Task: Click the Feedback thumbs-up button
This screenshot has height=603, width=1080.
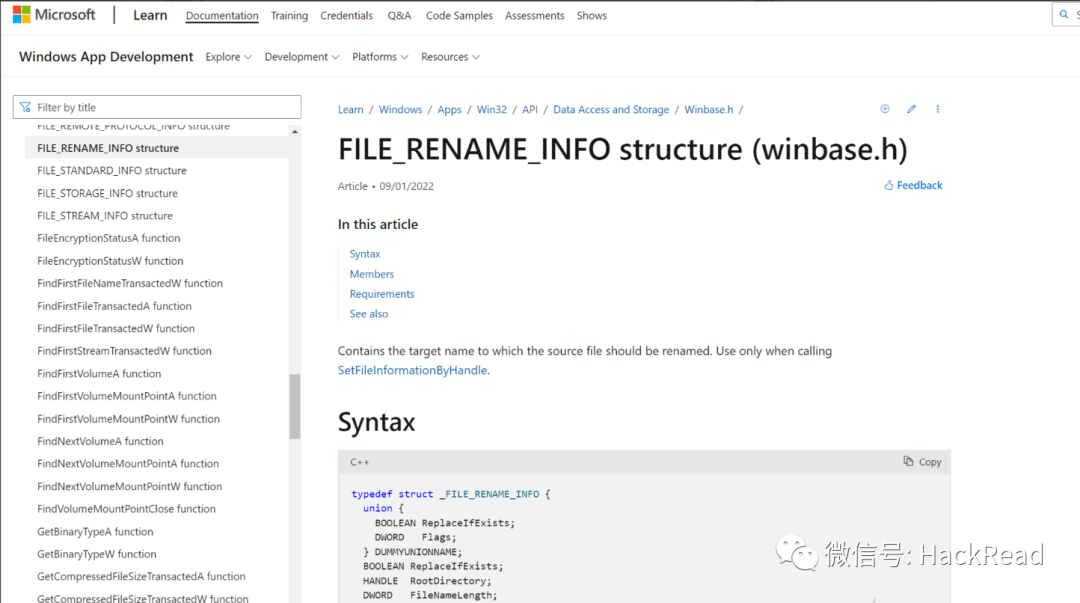Action: point(913,185)
